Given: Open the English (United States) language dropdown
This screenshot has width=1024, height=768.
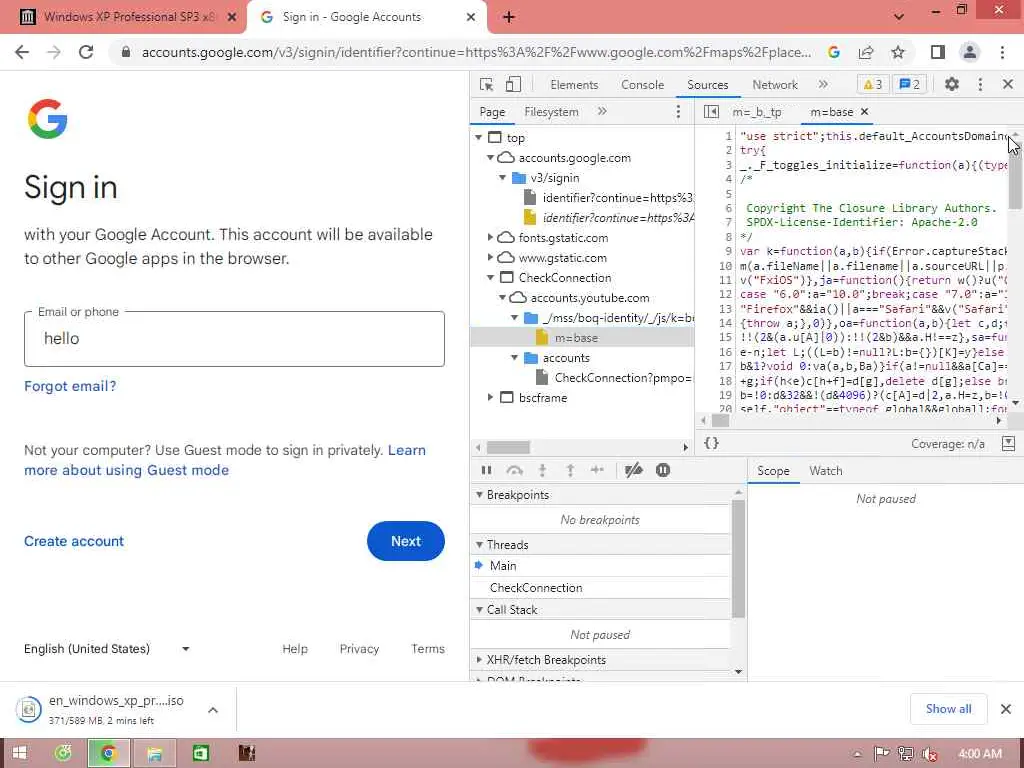Looking at the screenshot, I should [x=107, y=649].
